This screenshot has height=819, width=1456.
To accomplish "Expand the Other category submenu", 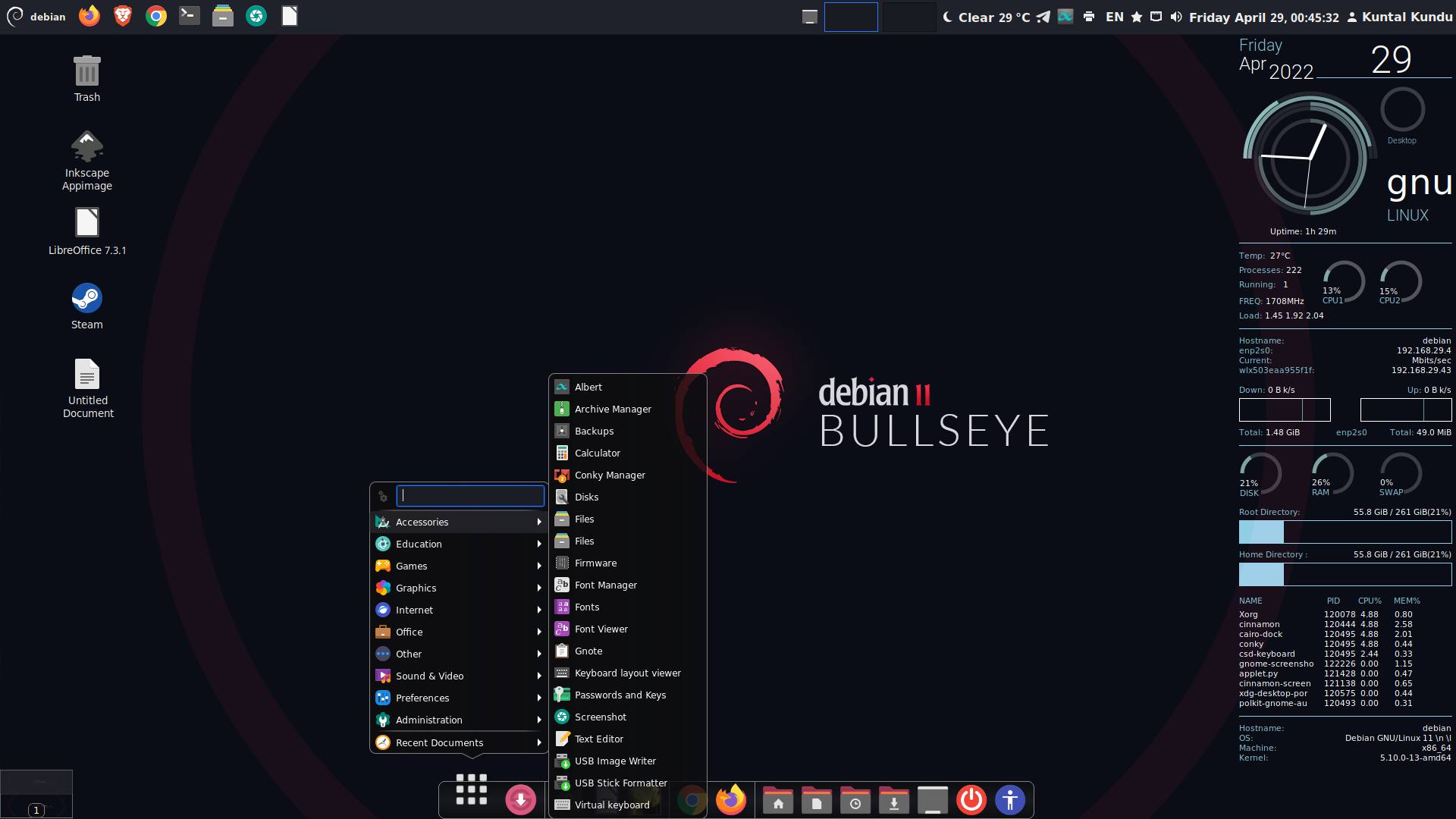I will 459,654.
